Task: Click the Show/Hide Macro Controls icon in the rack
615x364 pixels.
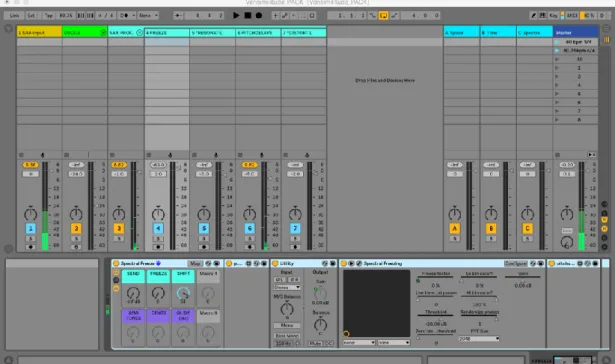Action: pos(116,272)
